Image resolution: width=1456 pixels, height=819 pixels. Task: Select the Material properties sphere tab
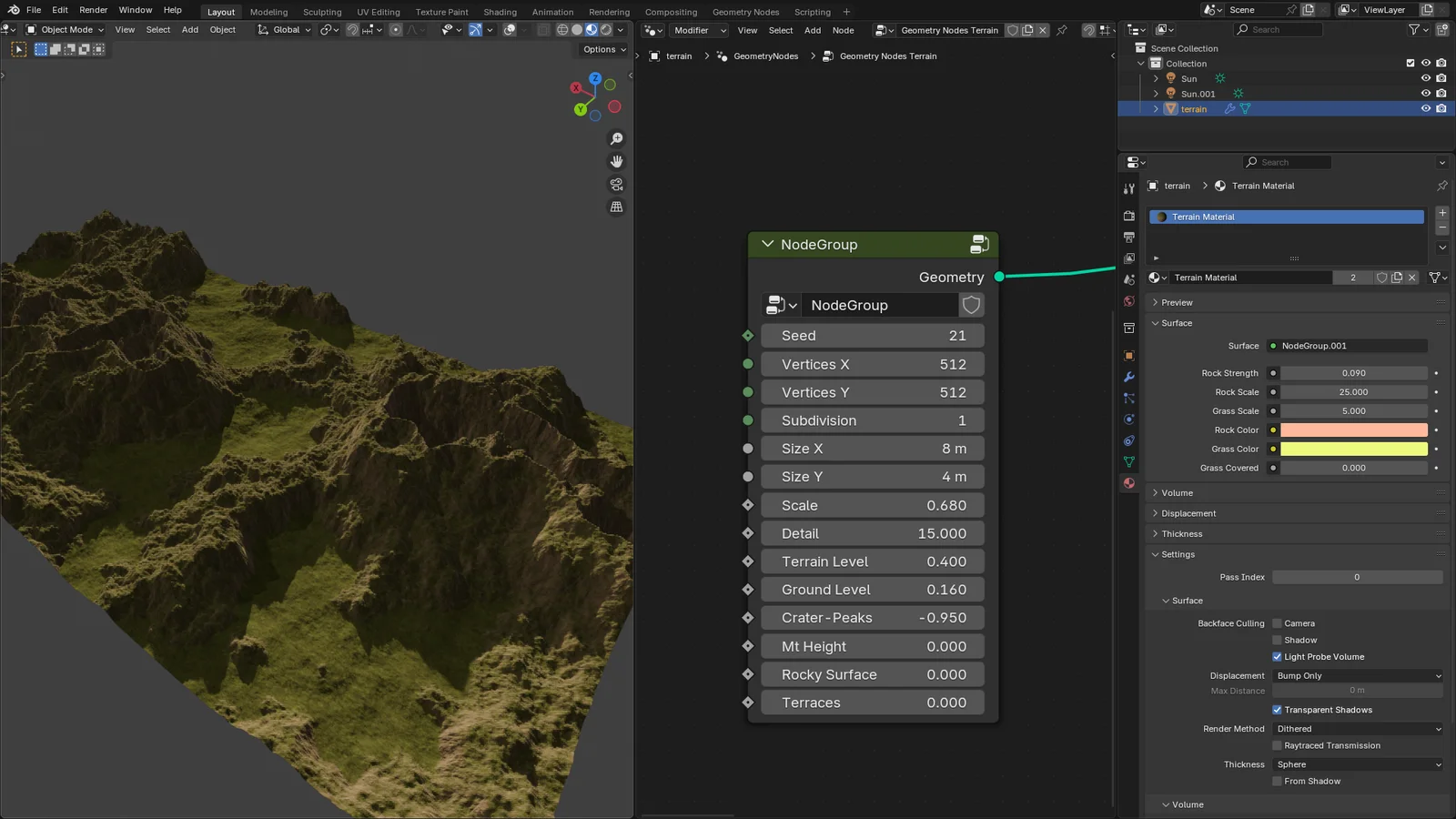1128,482
